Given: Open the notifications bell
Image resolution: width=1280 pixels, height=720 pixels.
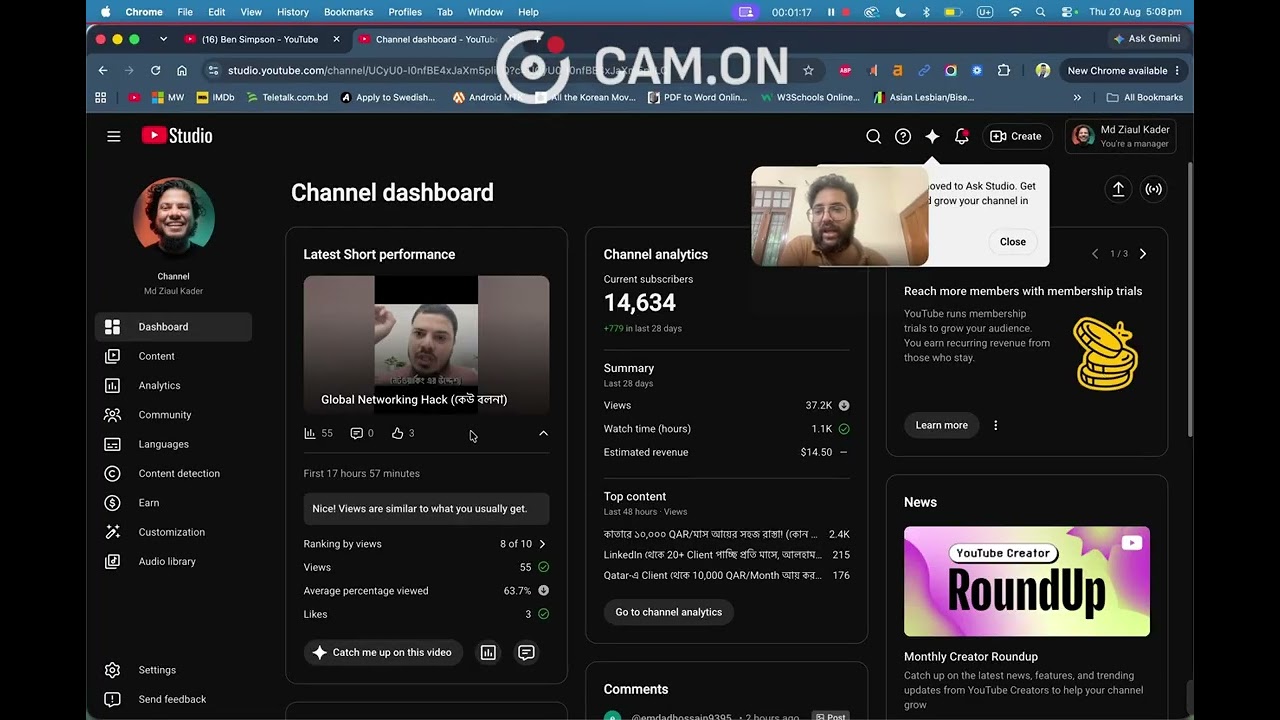Looking at the screenshot, I should [961, 136].
